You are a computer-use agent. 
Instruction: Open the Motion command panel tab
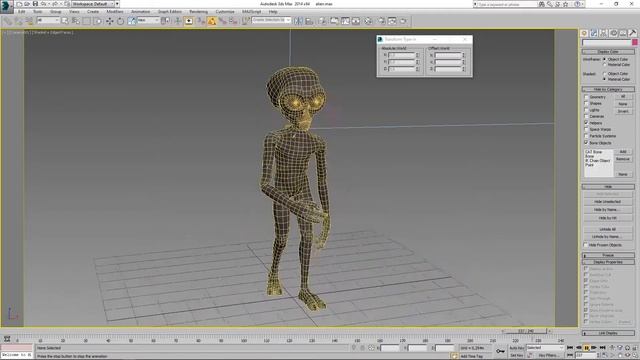[613, 33]
